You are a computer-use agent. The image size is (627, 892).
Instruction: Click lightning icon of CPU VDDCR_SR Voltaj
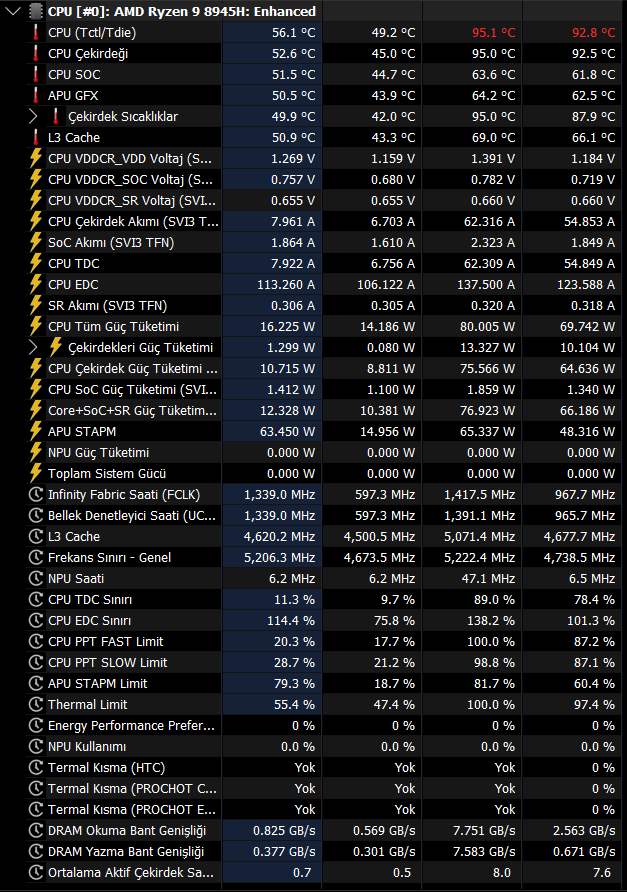(35, 200)
